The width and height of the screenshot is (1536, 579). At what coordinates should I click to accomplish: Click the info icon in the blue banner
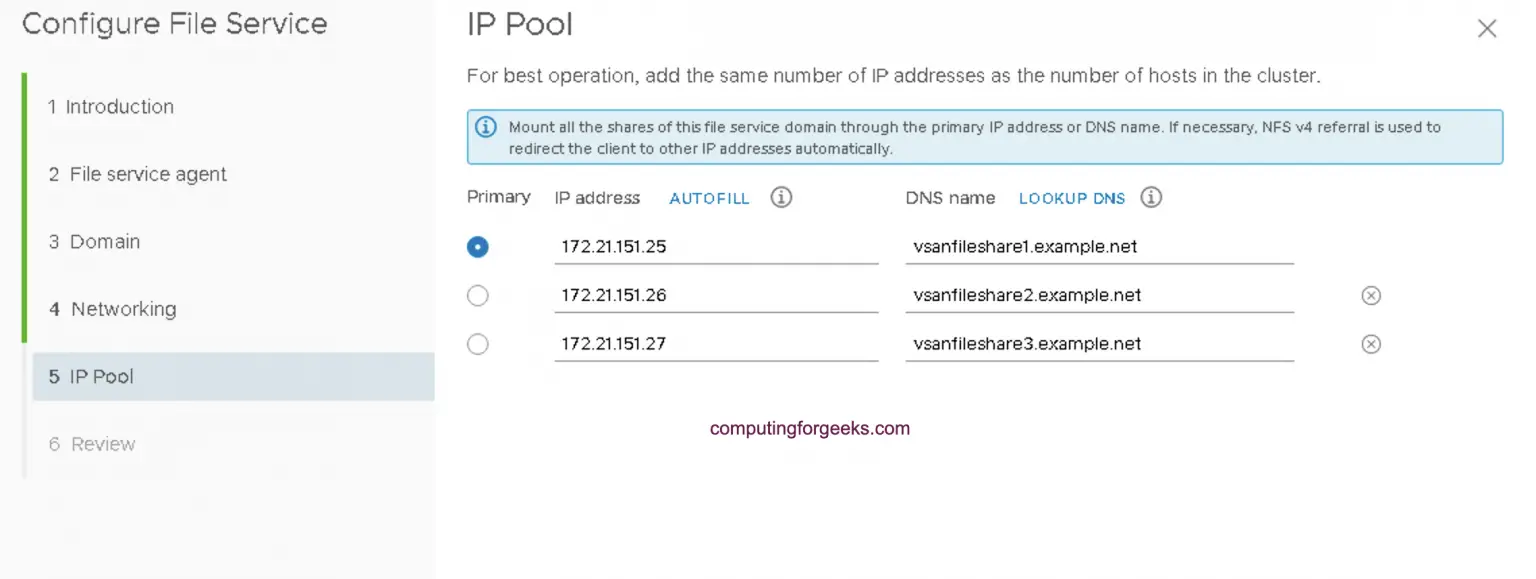pos(485,127)
